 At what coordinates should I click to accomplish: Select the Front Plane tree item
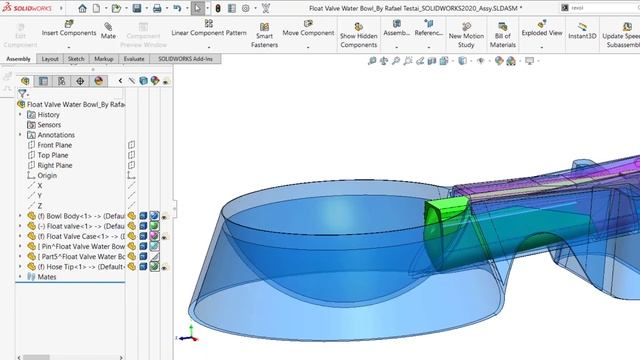click(x=55, y=145)
